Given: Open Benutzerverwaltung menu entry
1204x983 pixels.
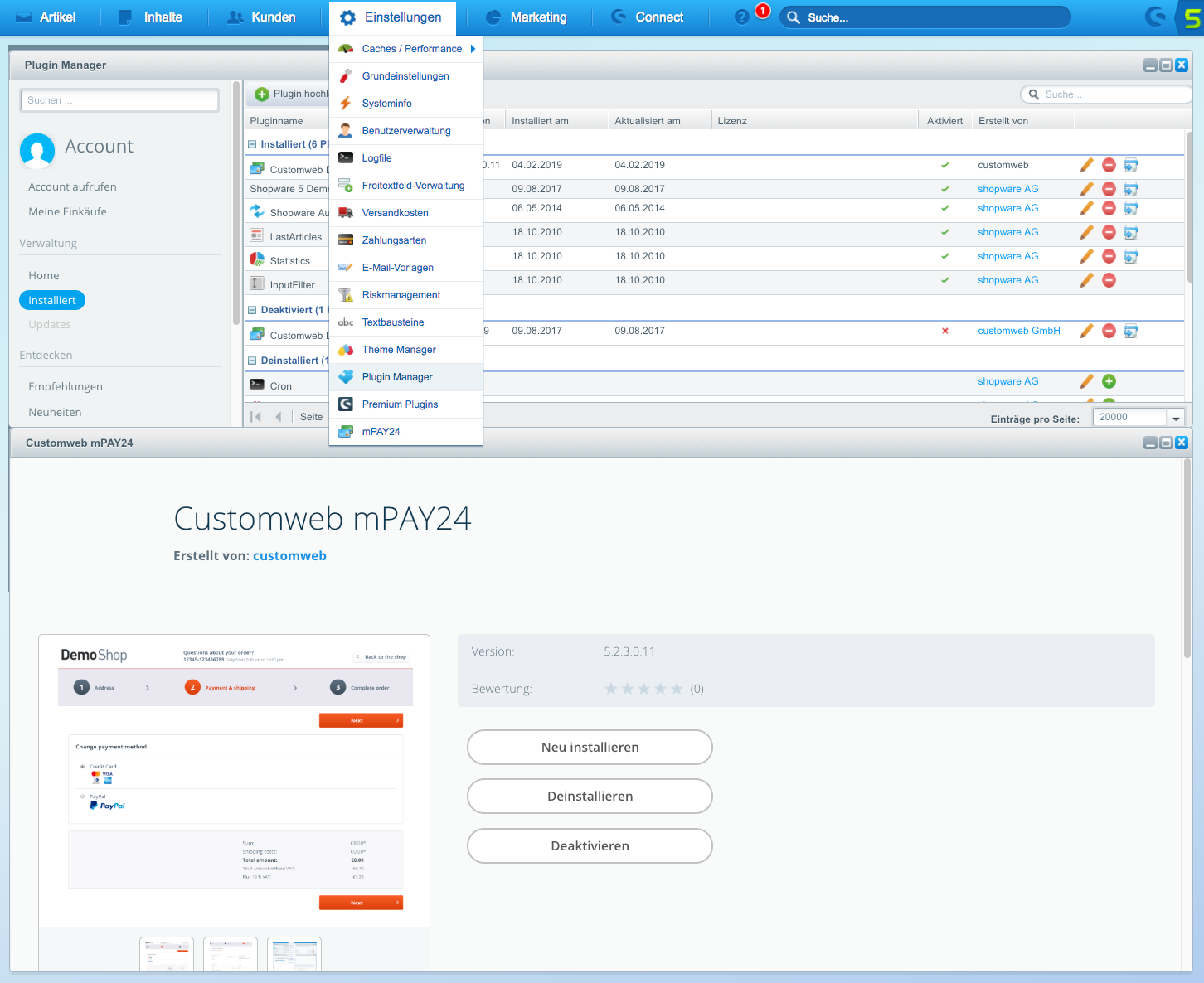Looking at the screenshot, I should click(405, 131).
